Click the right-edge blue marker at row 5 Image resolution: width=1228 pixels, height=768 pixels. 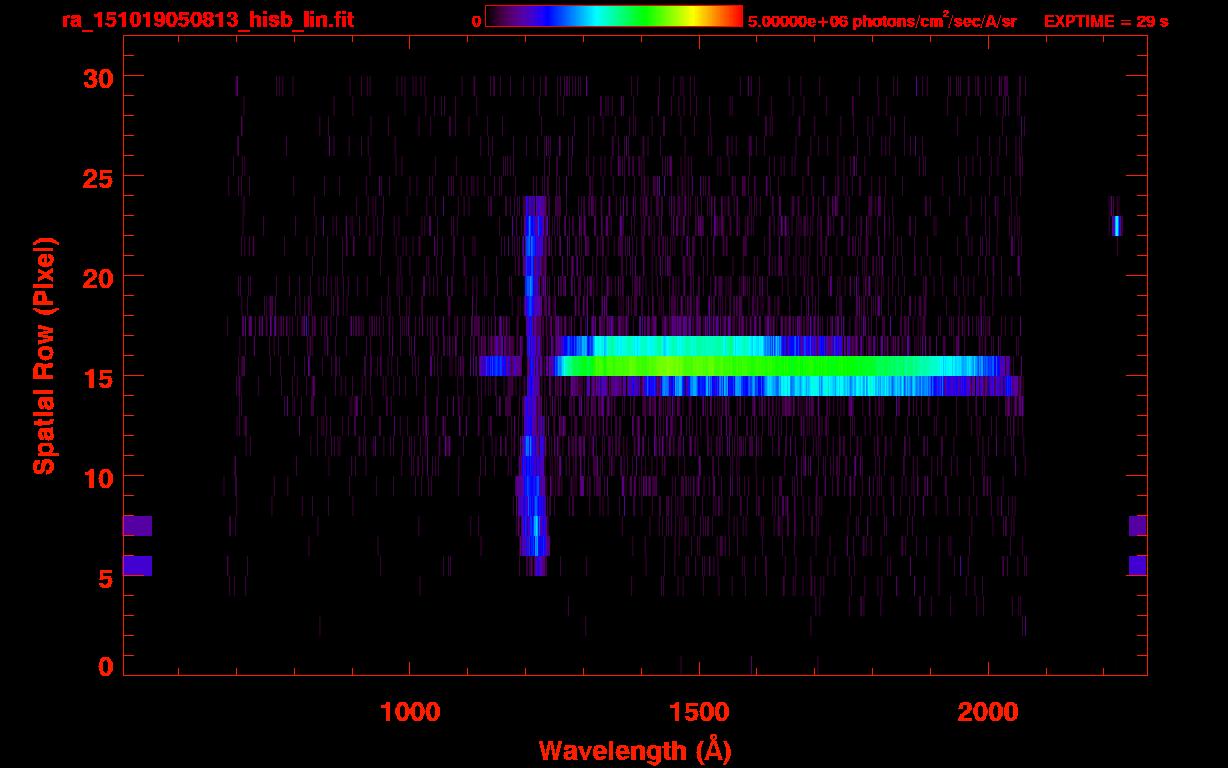(1138, 566)
